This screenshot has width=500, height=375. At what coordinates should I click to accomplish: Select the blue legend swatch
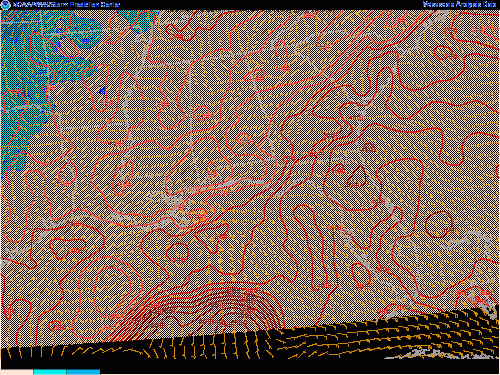83,372
